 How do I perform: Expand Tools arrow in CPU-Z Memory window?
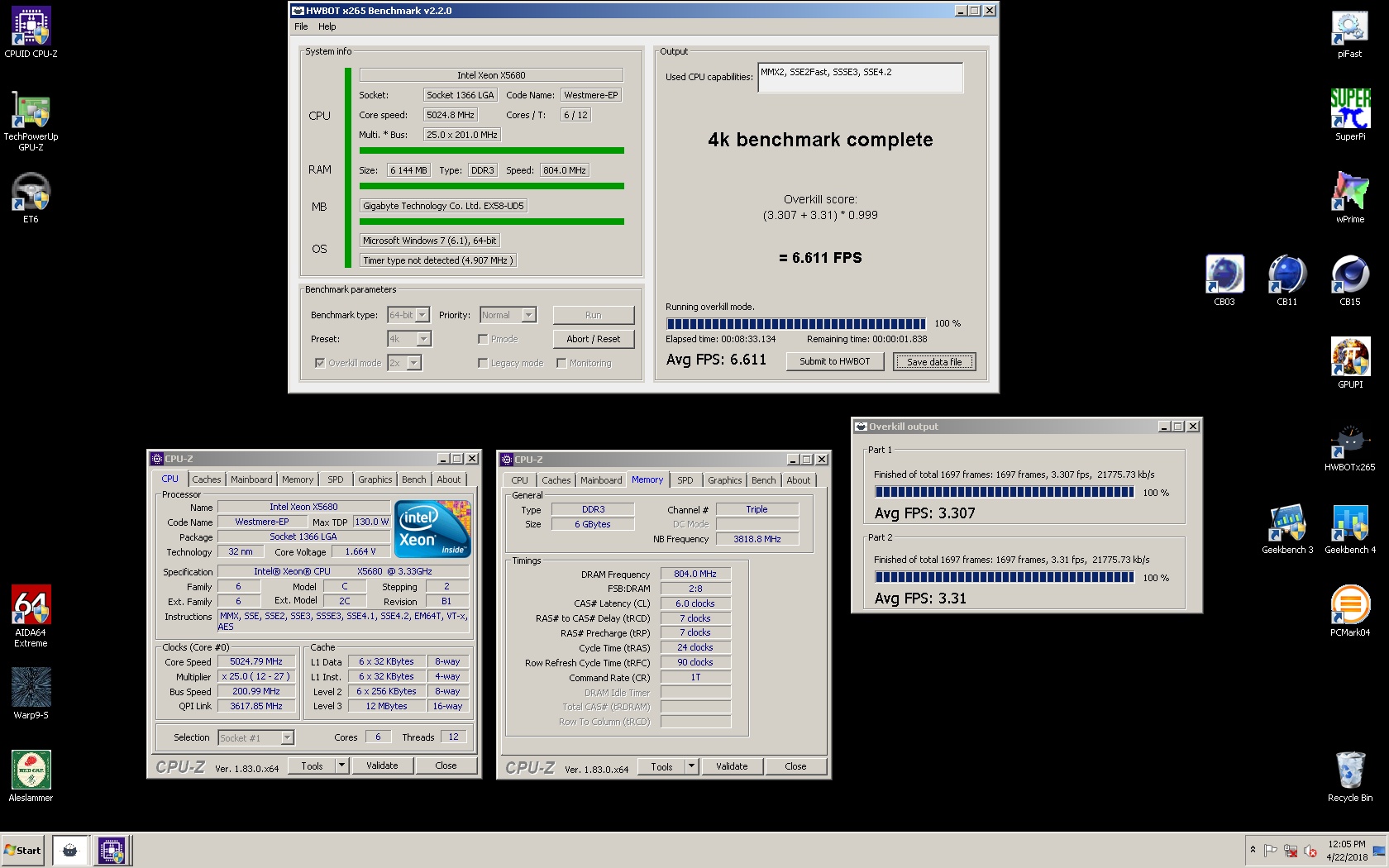(691, 766)
